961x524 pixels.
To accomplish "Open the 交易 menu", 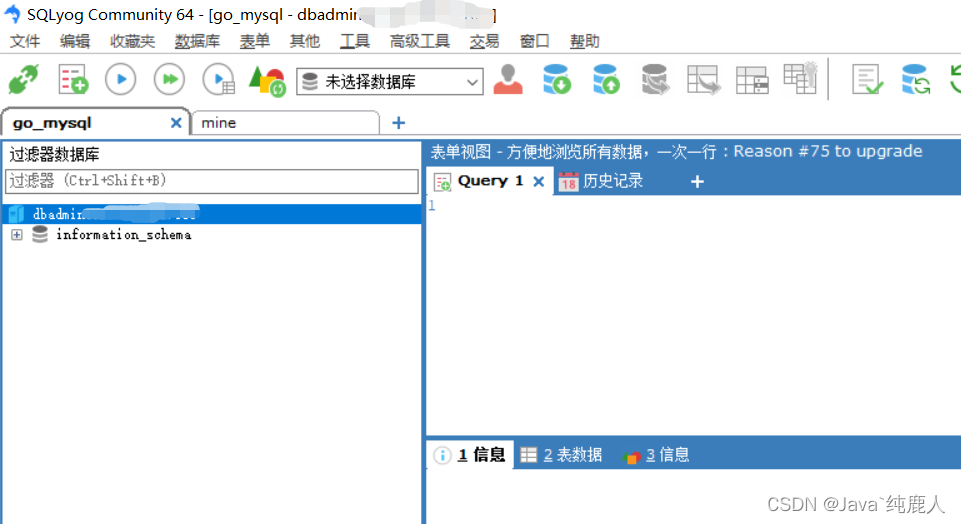I will (484, 41).
